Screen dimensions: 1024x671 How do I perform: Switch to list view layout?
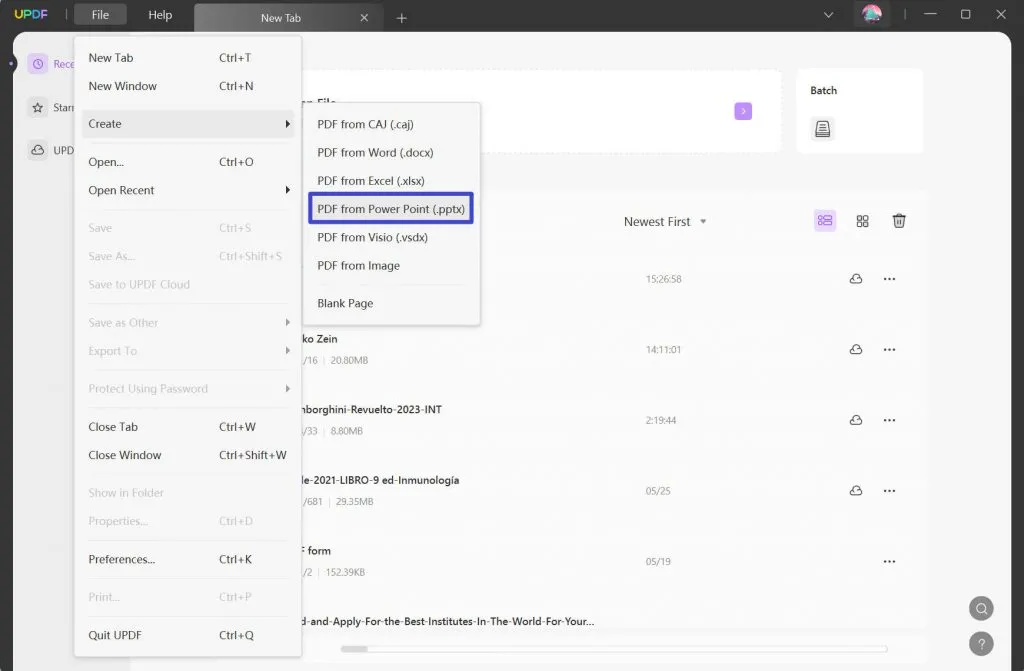click(825, 221)
